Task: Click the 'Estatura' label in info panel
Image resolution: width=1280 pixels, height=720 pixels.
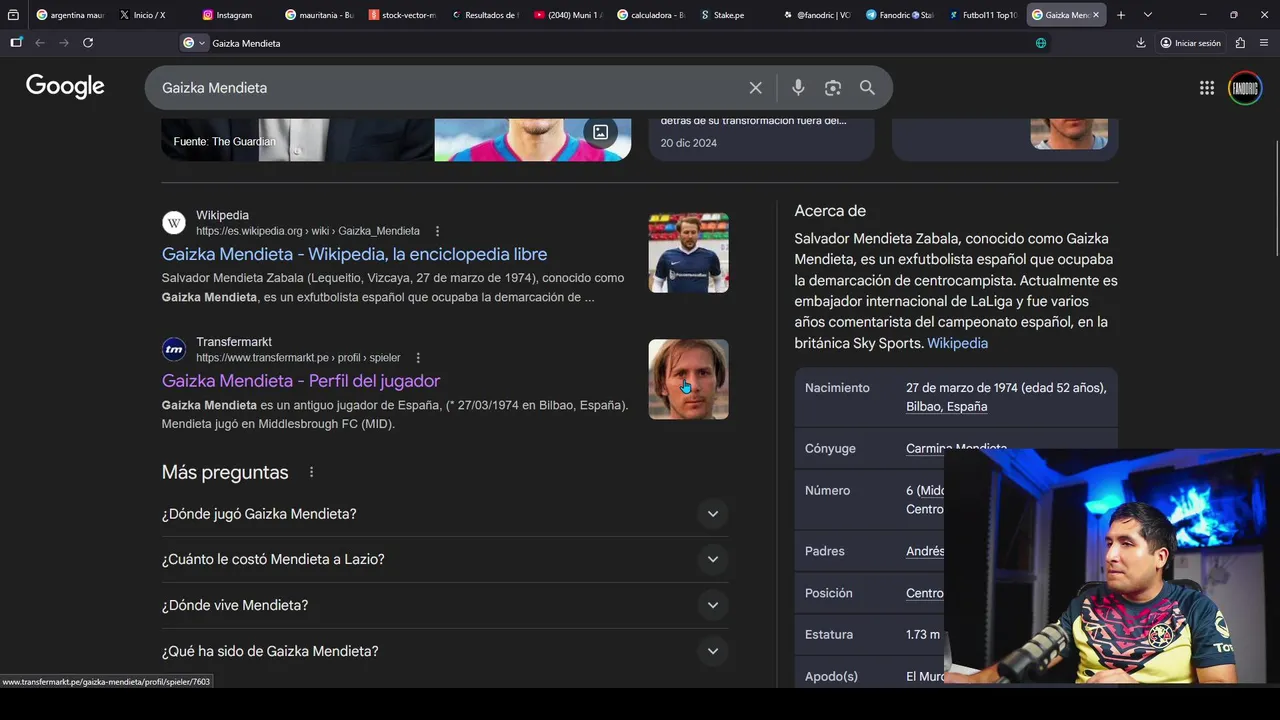Action: pos(829,634)
